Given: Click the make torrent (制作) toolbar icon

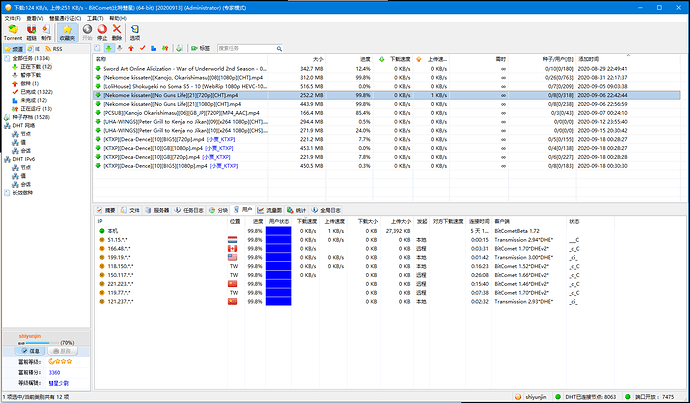Looking at the screenshot, I should click(x=46, y=32).
